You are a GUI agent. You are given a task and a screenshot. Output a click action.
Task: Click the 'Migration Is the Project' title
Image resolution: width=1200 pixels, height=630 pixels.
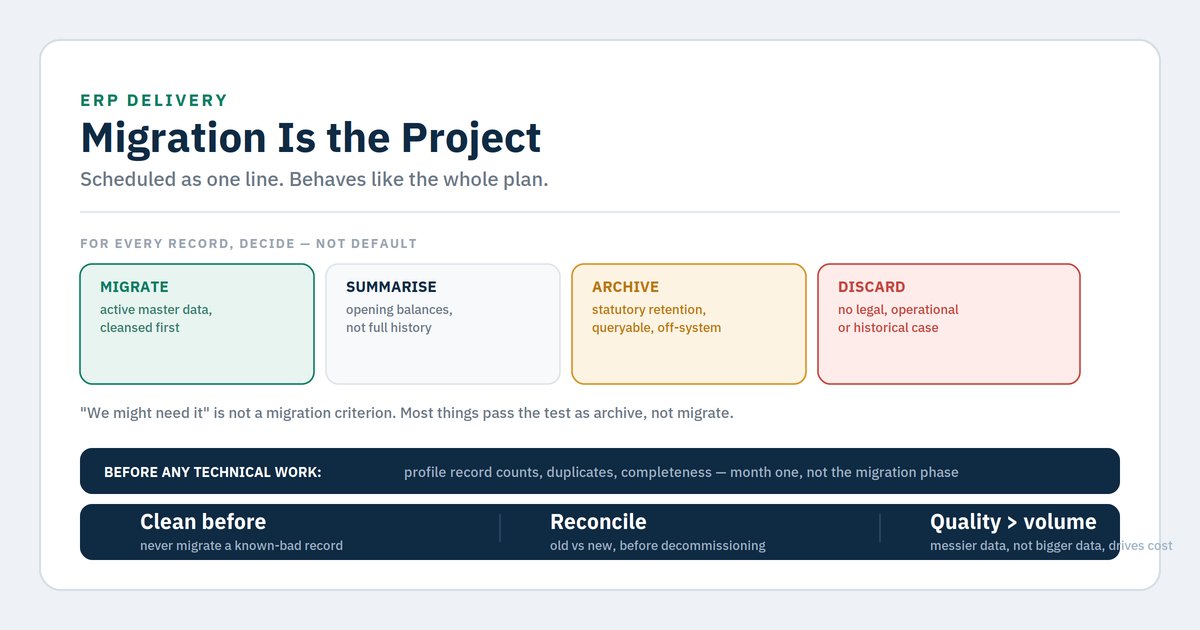311,138
